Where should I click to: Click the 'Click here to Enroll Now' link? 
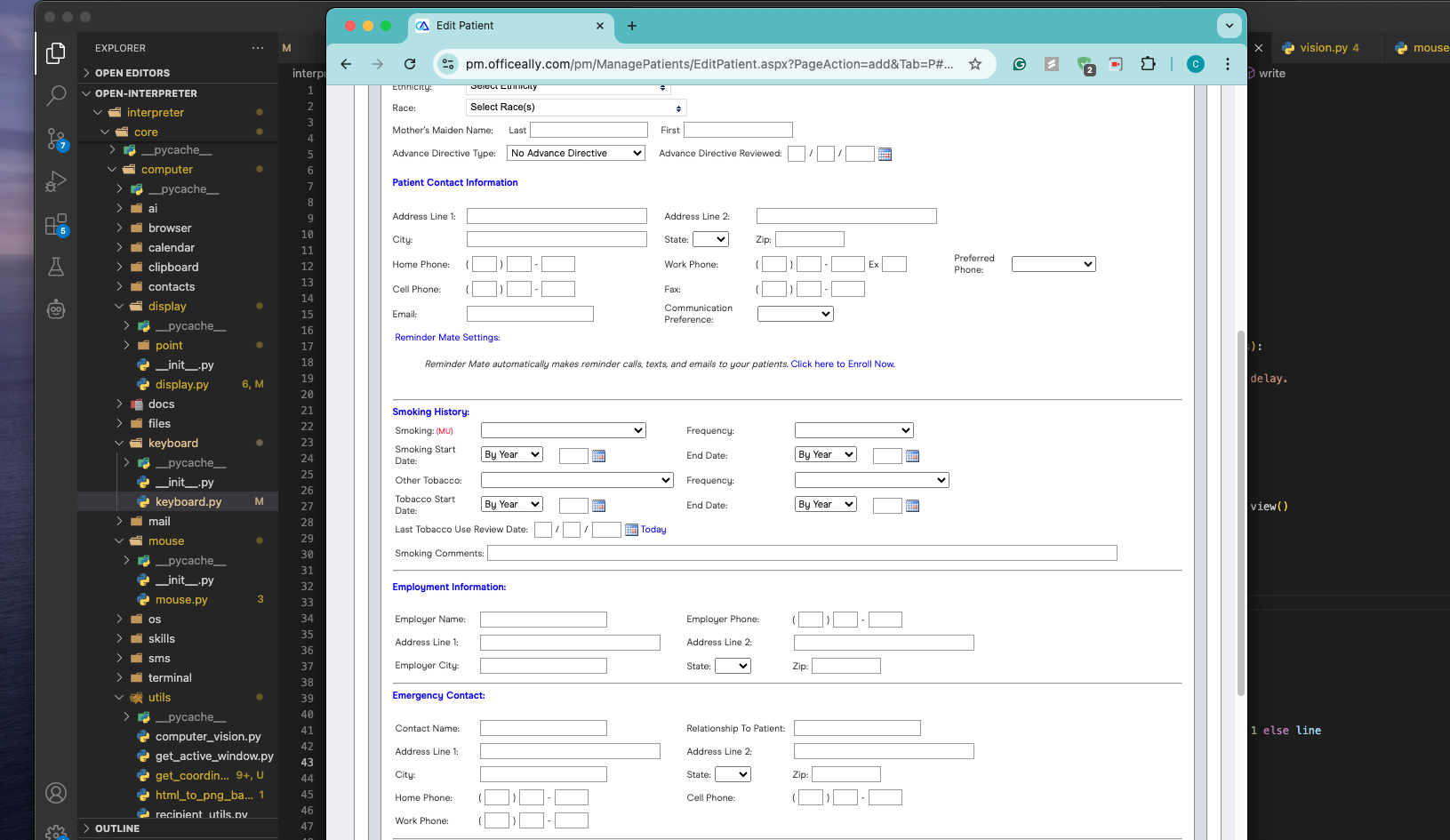pos(842,364)
